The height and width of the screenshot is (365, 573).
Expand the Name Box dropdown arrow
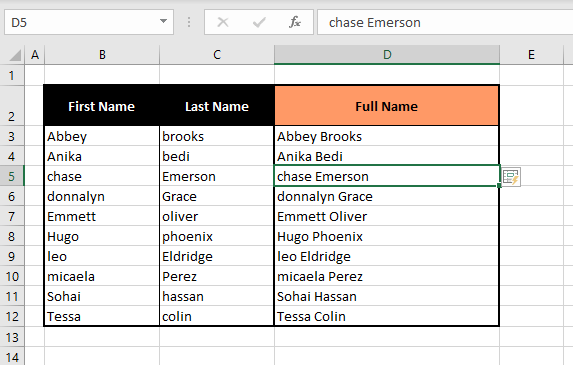(163, 22)
